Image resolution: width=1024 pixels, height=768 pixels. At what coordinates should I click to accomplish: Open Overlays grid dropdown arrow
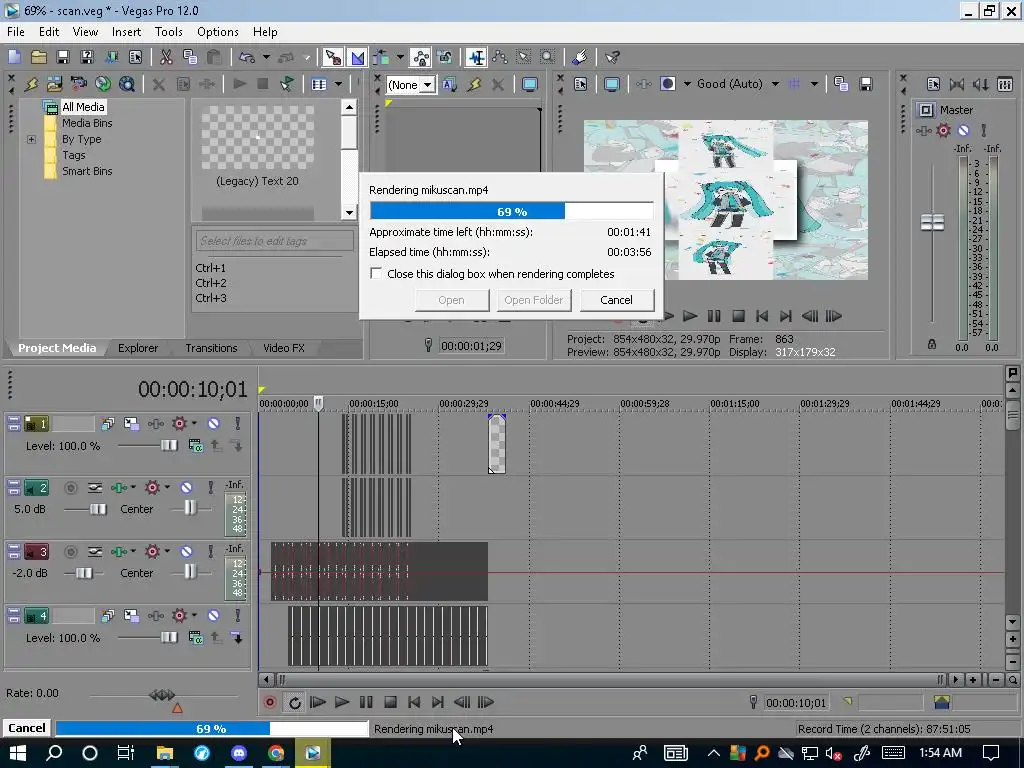pyautogui.click(x=814, y=84)
